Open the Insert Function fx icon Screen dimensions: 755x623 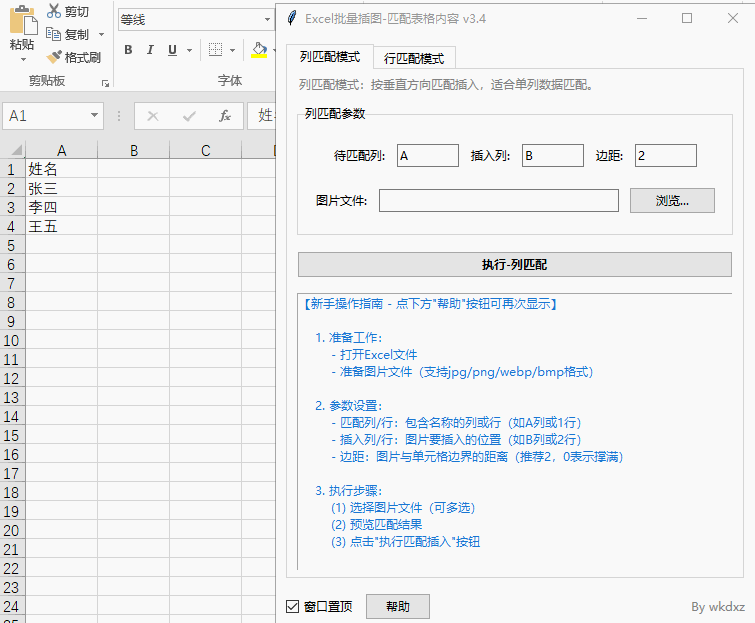click(224, 116)
